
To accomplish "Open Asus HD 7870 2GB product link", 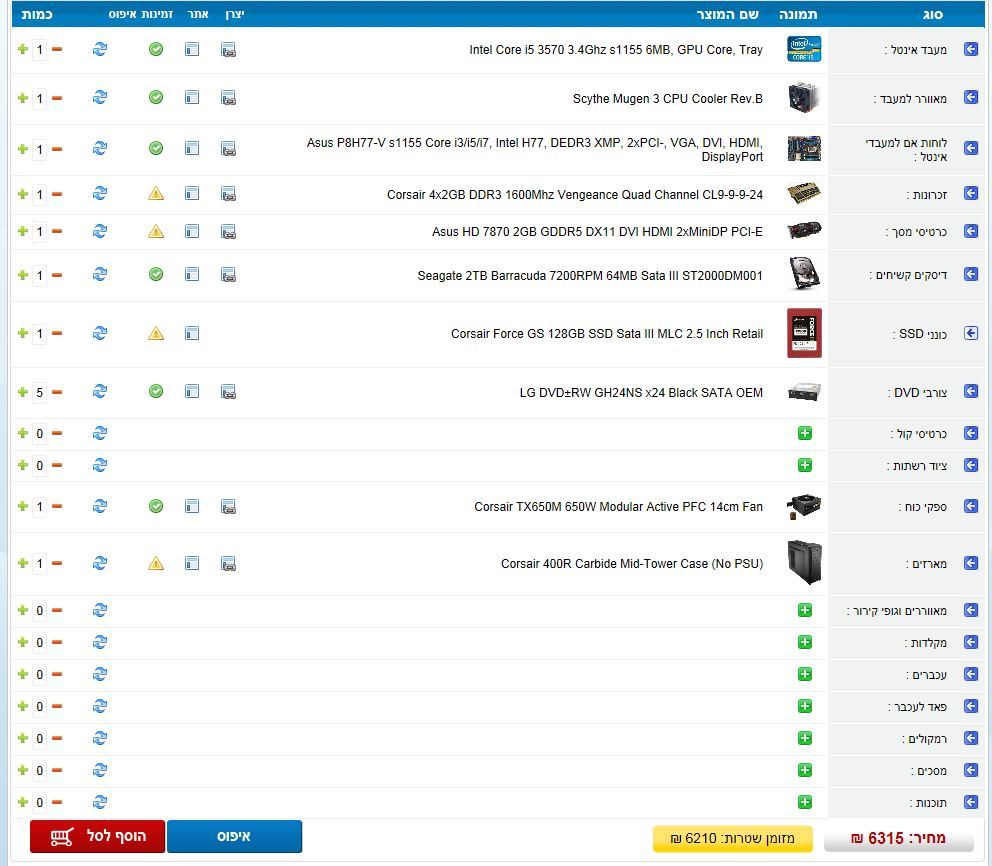I will (597, 232).
